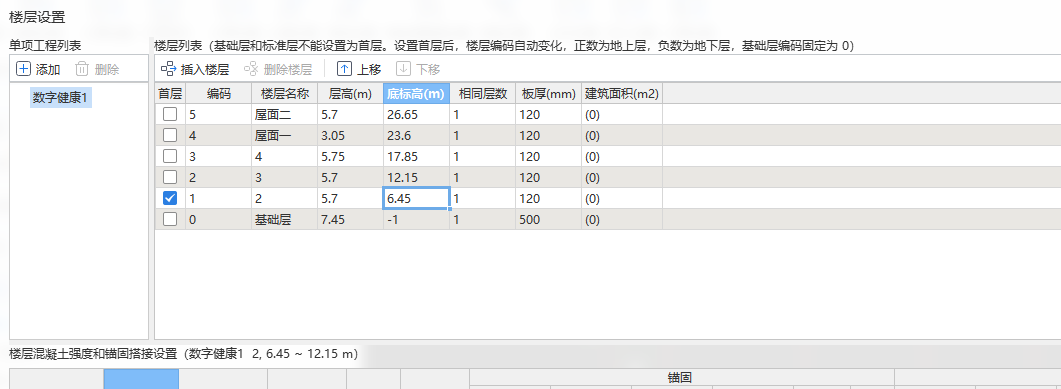Check 首层 box for floor 屋面二
Image resolution: width=1061 pixels, height=389 pixels.
(x=171, y=114)
